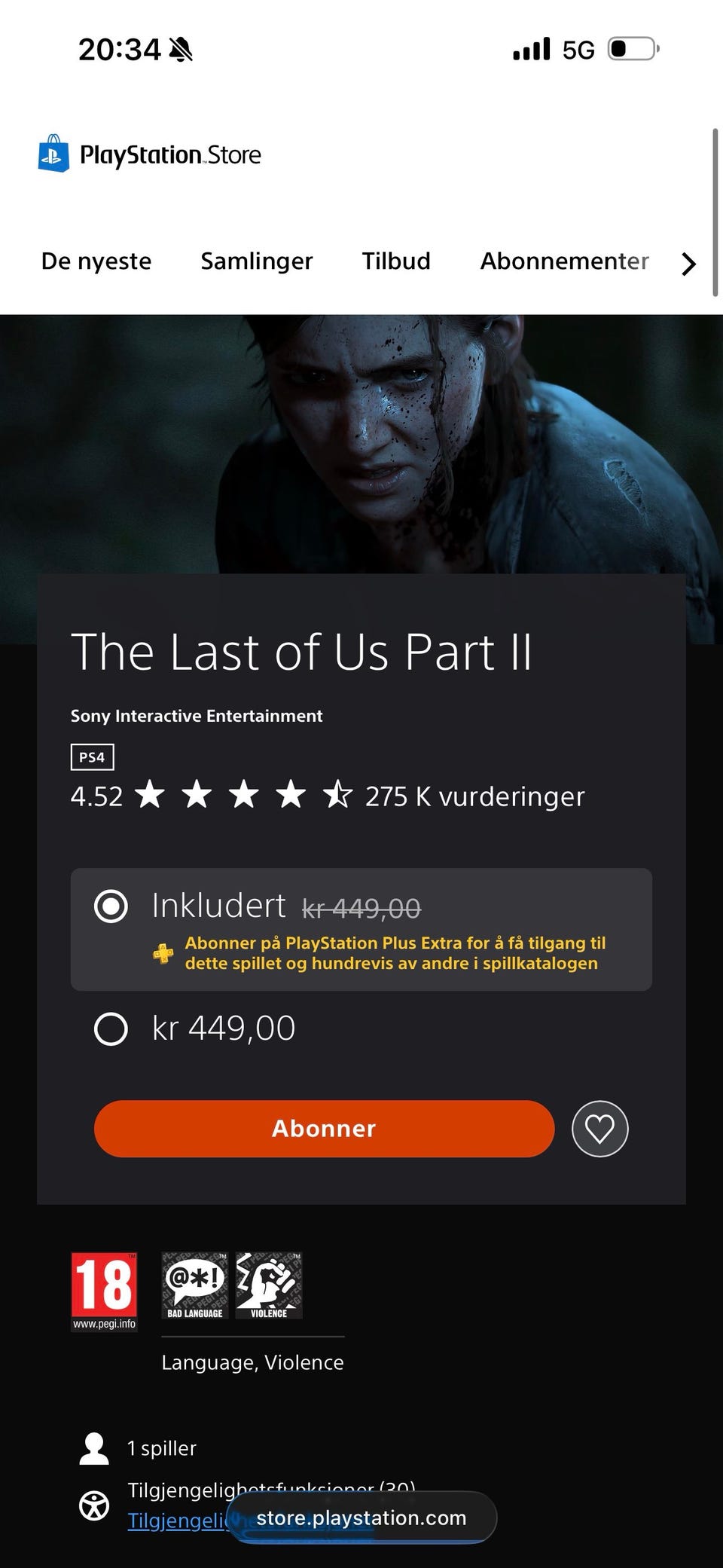
Task: Expand navigation with the right chevron arrow
Action: [x=688, y=264]
